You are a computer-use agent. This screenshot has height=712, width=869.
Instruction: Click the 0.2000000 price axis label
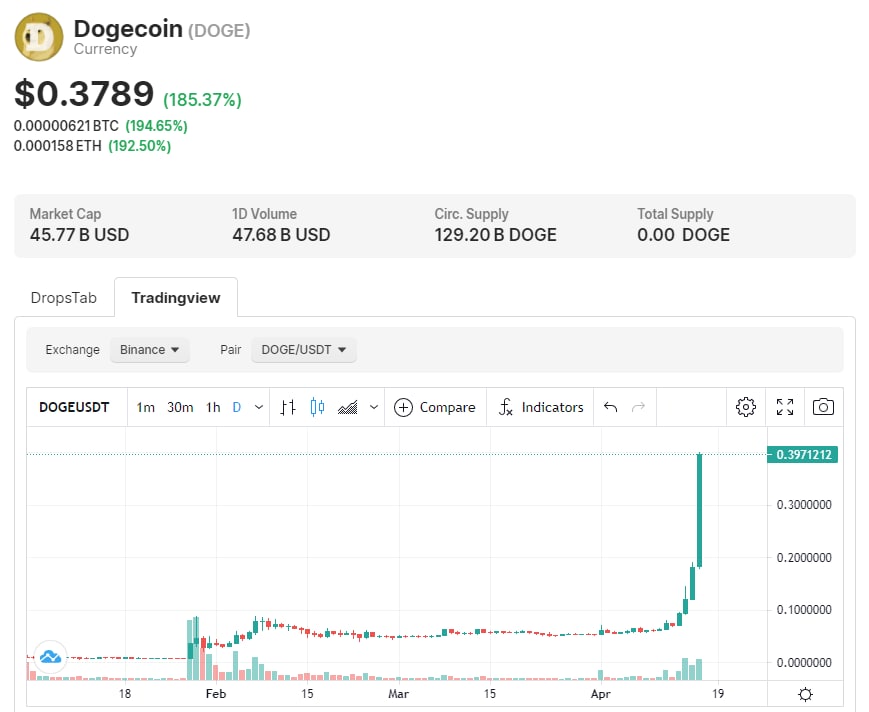coord(804,557)
